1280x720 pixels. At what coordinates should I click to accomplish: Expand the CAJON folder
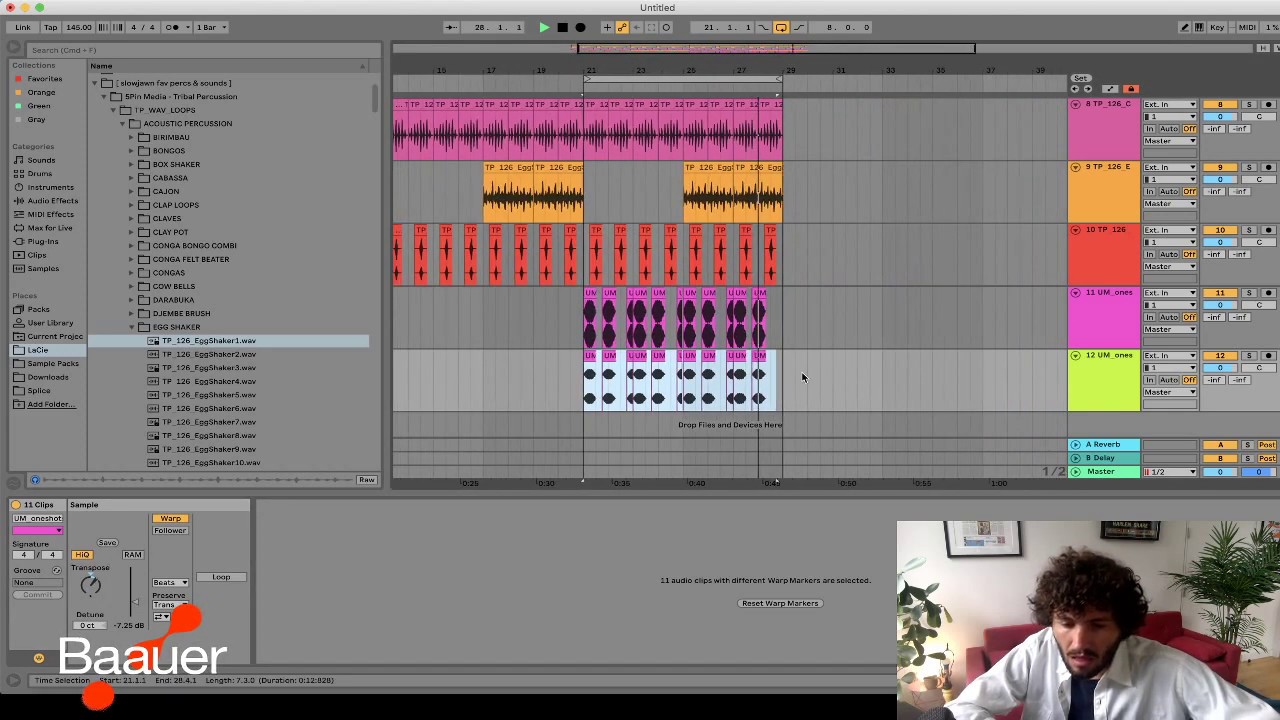point(131,191)
